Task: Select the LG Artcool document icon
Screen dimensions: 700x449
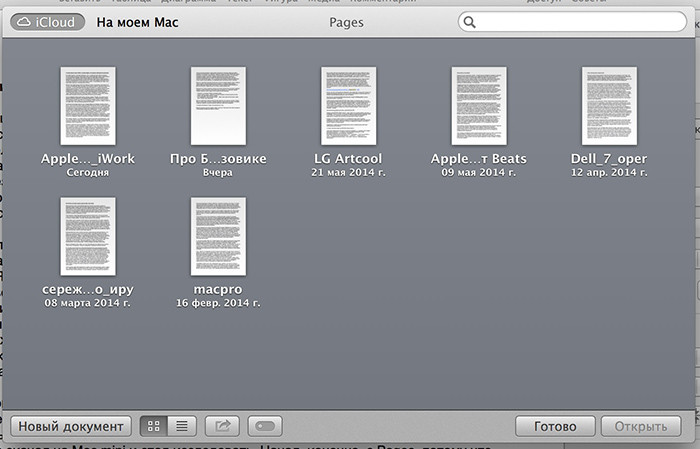Action: pos(348,107)
